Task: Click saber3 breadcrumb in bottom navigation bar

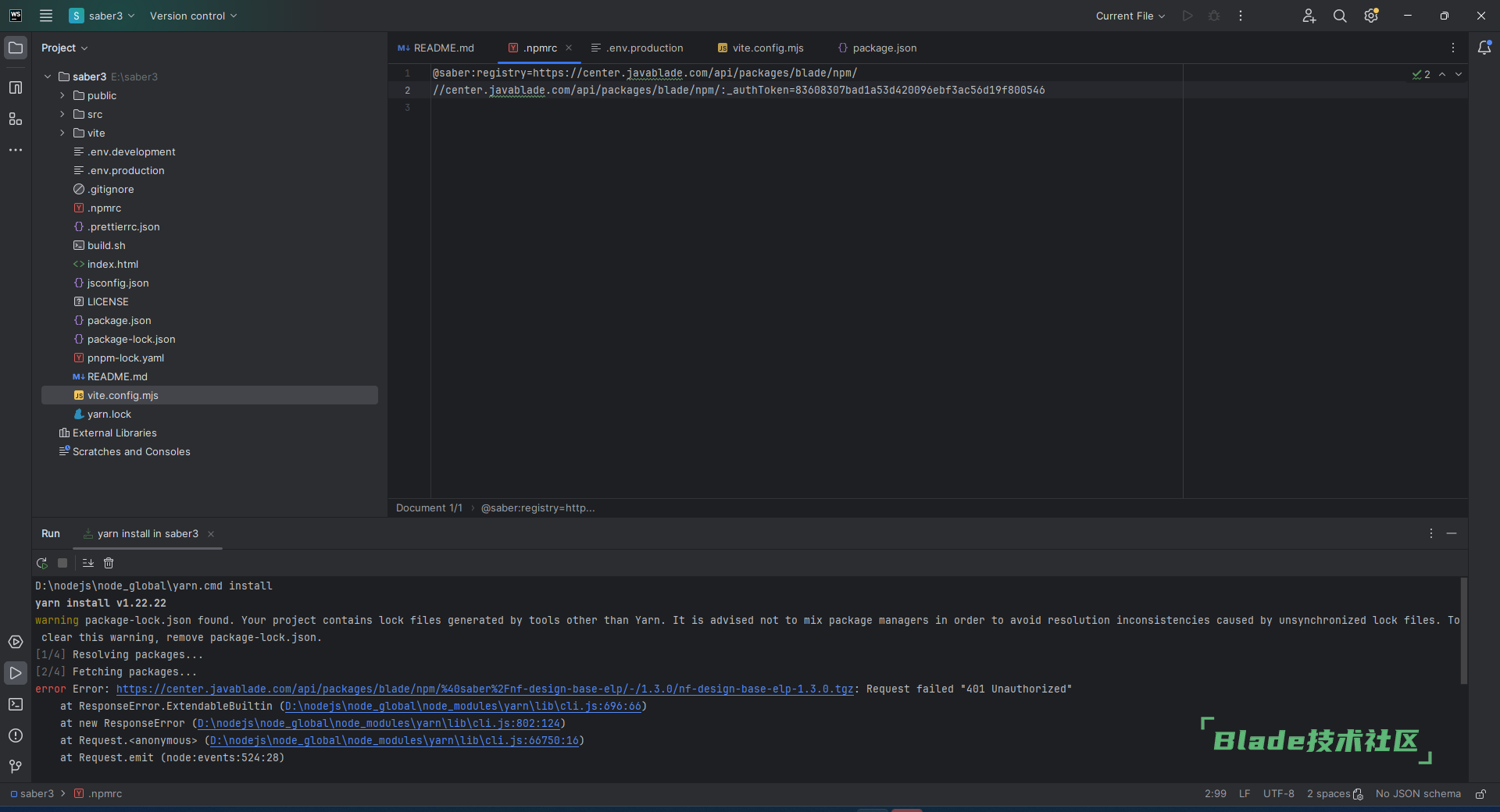Action: [32, 793]
